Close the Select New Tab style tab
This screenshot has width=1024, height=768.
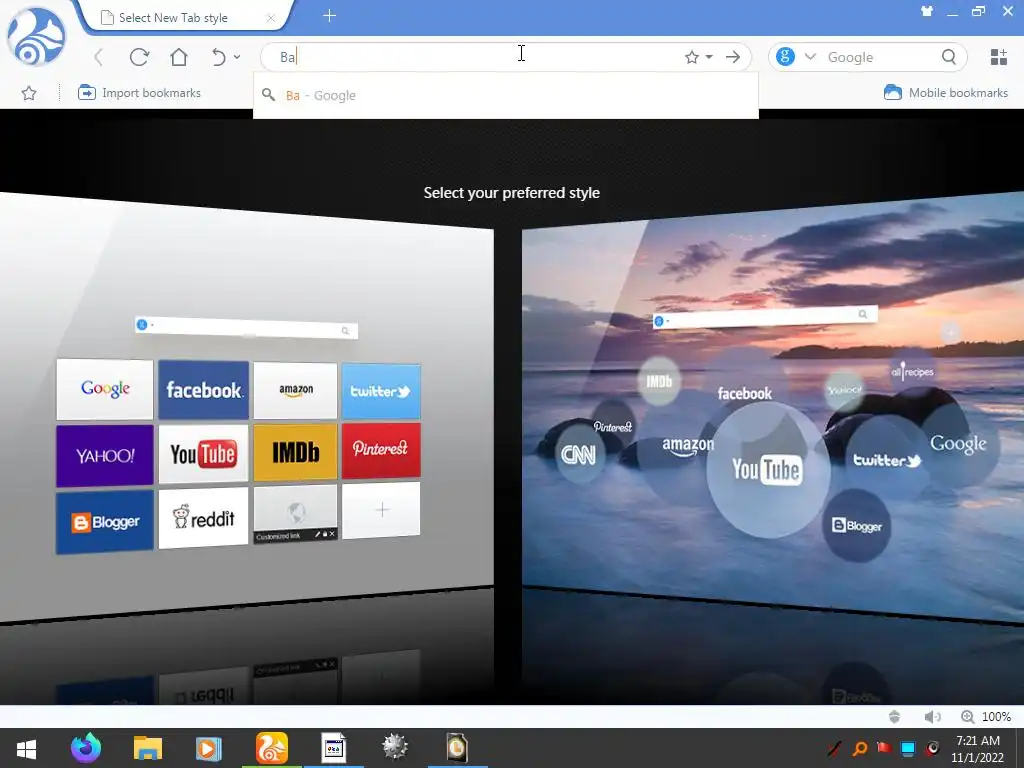coord(270,18)
